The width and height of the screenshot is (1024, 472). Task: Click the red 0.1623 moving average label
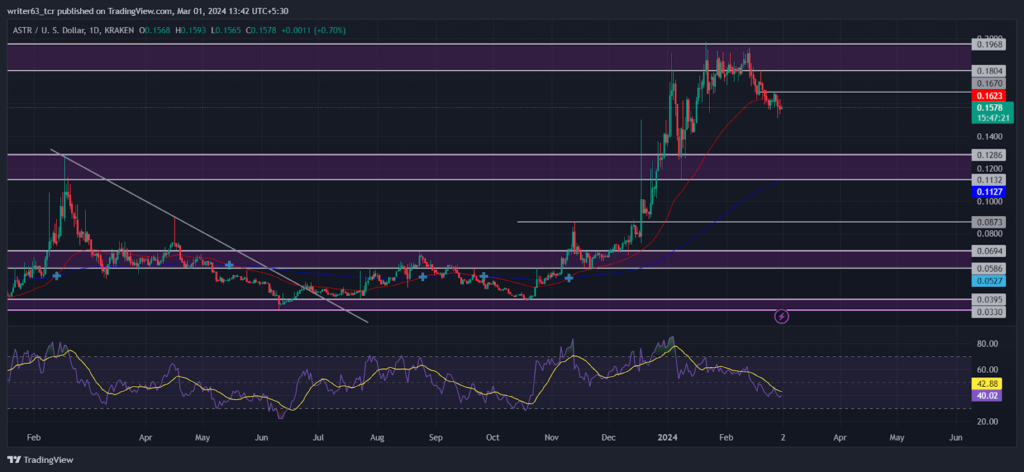pos(987,96)
